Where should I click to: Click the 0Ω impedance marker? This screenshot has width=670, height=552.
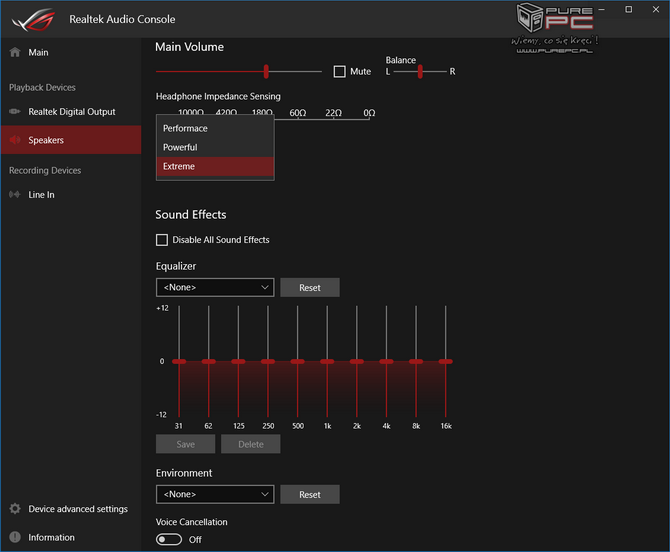tap(370, 113)
